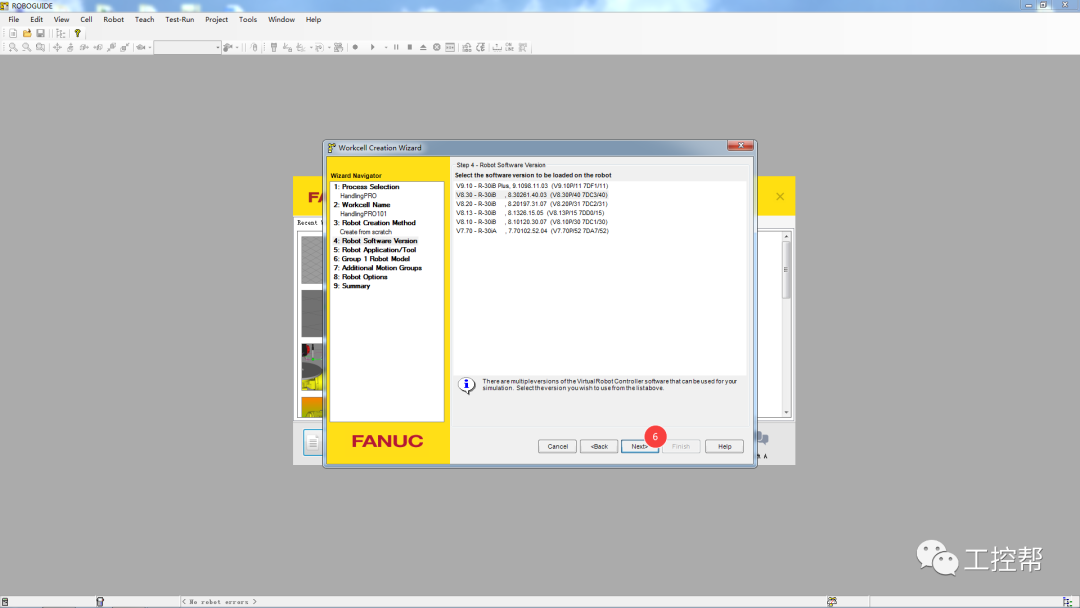Click the wizard Help button
Viewport: 1080px width, 608px height.
click(x=724, y=446)
